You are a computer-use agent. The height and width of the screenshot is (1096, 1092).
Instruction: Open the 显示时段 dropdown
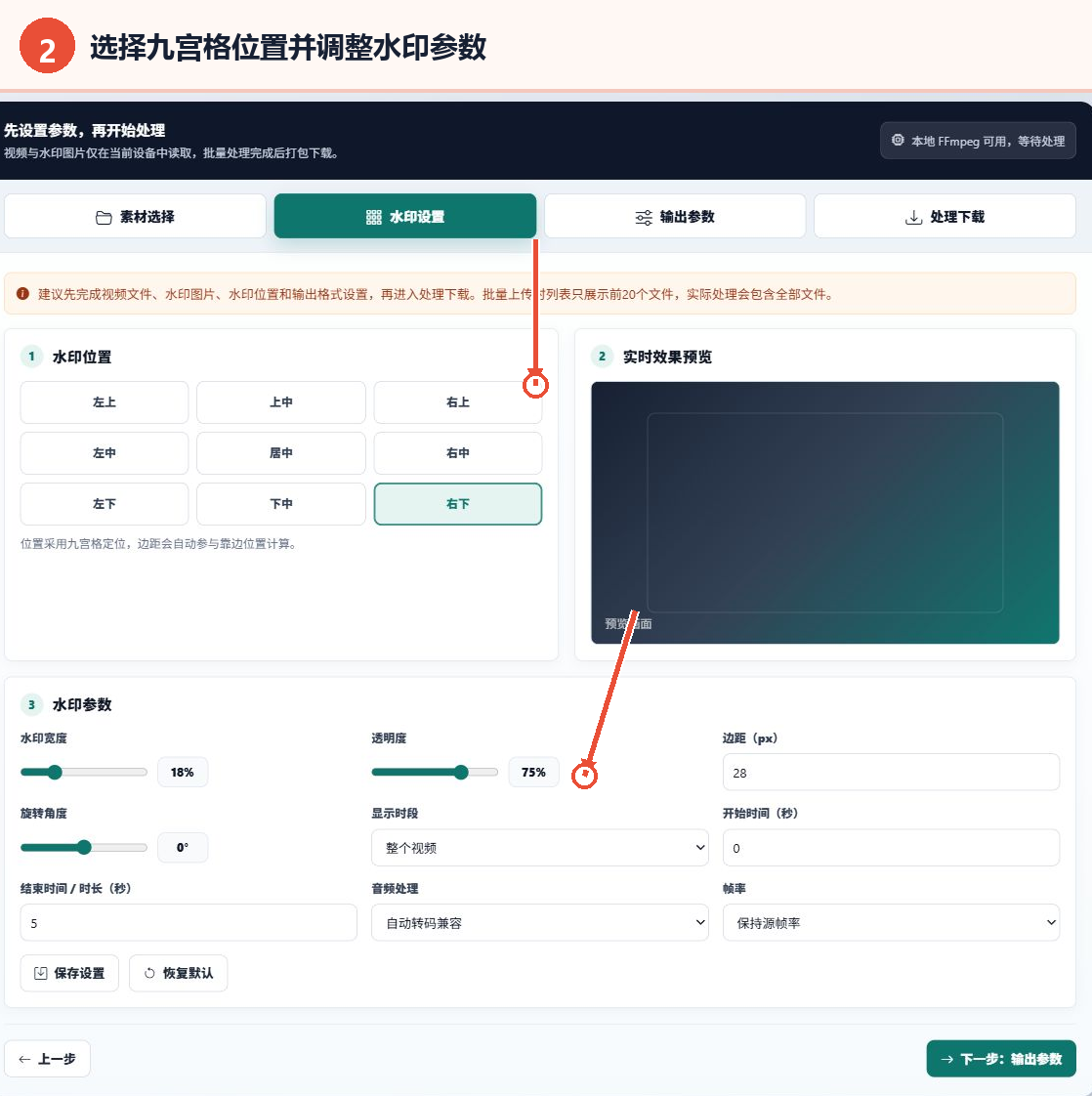pos(540,848)
